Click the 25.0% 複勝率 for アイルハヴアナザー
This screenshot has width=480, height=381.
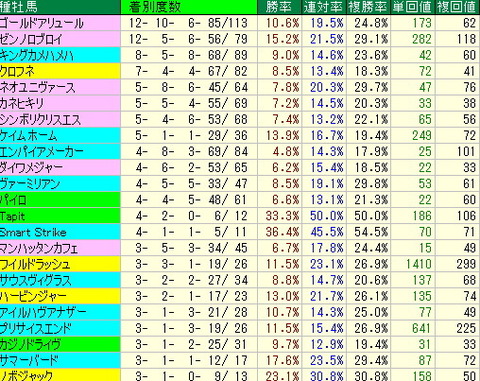[371, 312]
